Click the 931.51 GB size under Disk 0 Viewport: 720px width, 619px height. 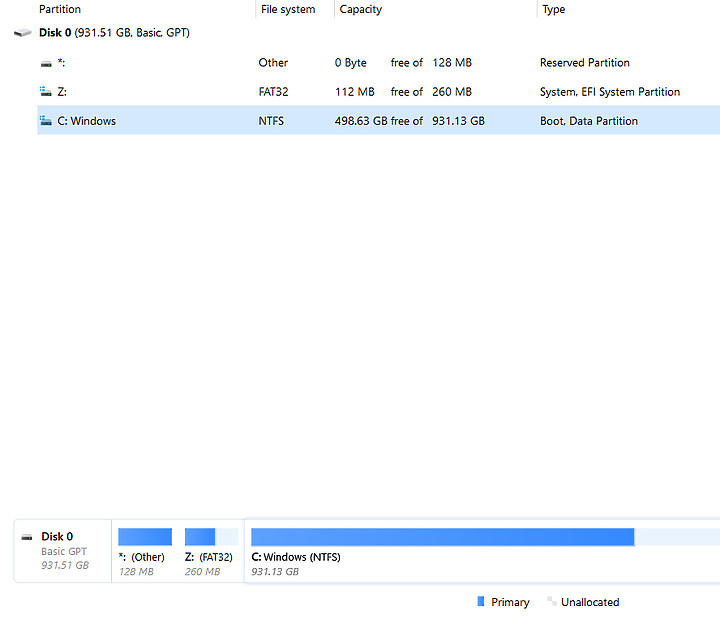pyautogui.click(x=65, y=565)
